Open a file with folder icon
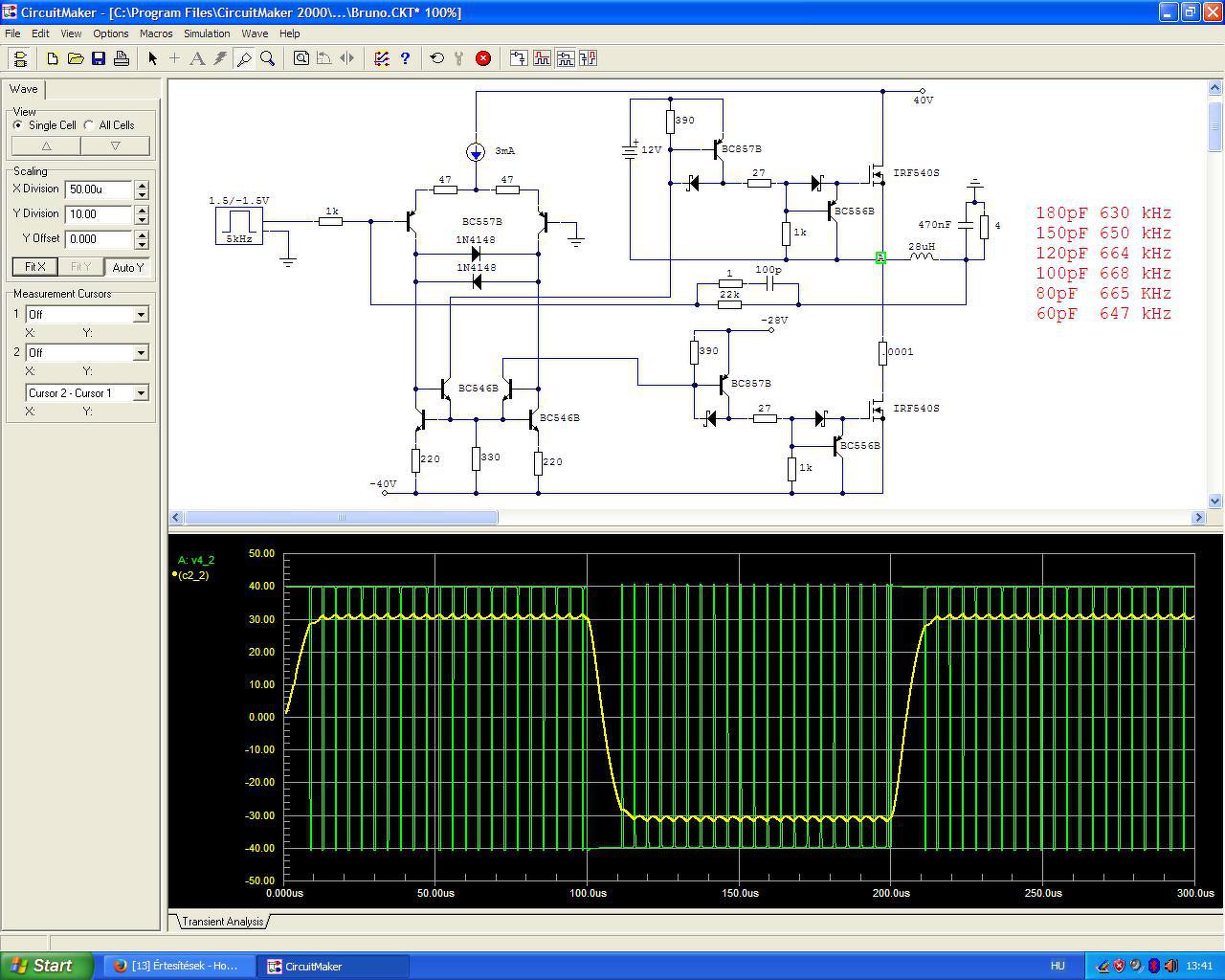Viewport: 1225px width, 980px height. point(76,58)
